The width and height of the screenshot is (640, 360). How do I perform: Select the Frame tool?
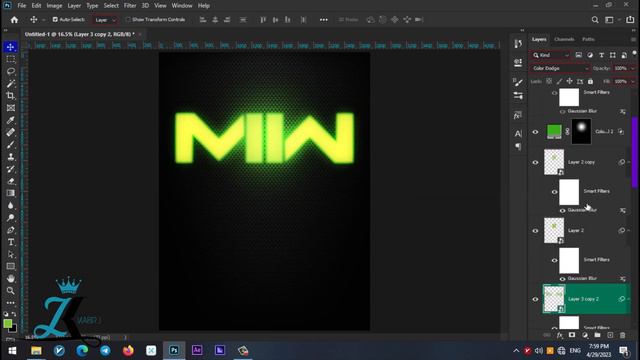coord(11,108)
